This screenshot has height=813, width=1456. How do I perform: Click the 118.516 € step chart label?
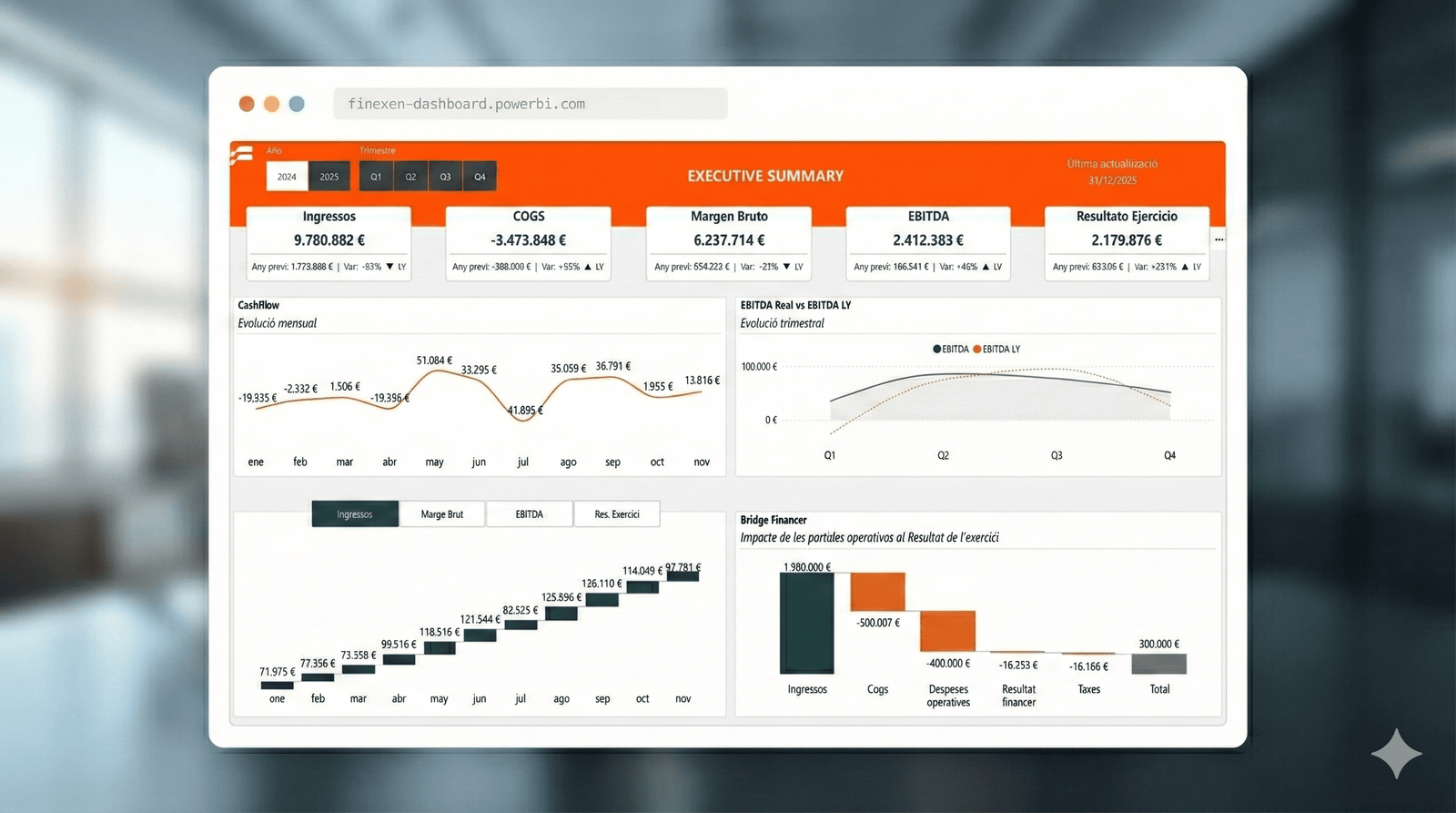[x=440, y=632]
